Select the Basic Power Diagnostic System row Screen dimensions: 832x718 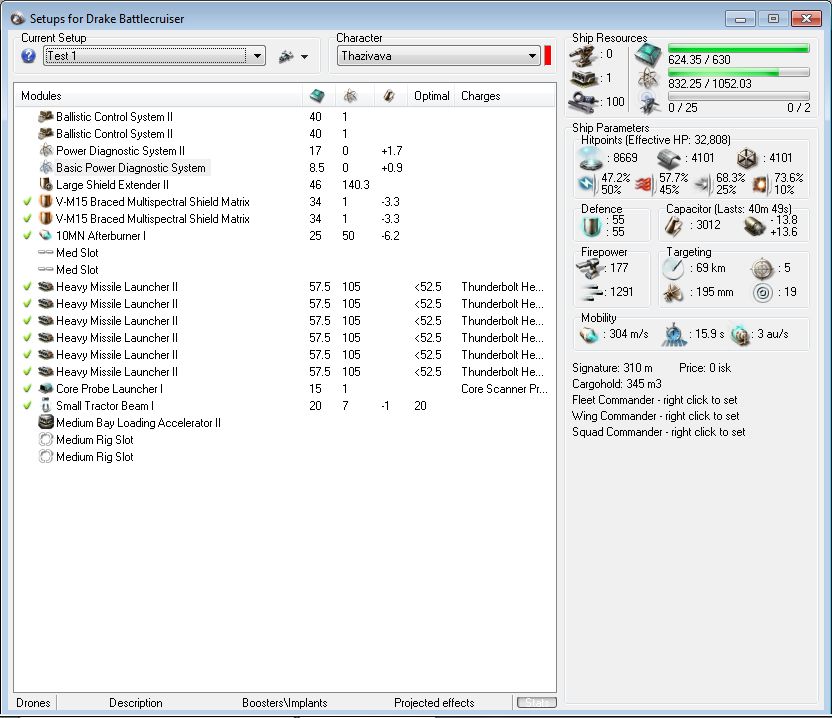coord(286,168)
